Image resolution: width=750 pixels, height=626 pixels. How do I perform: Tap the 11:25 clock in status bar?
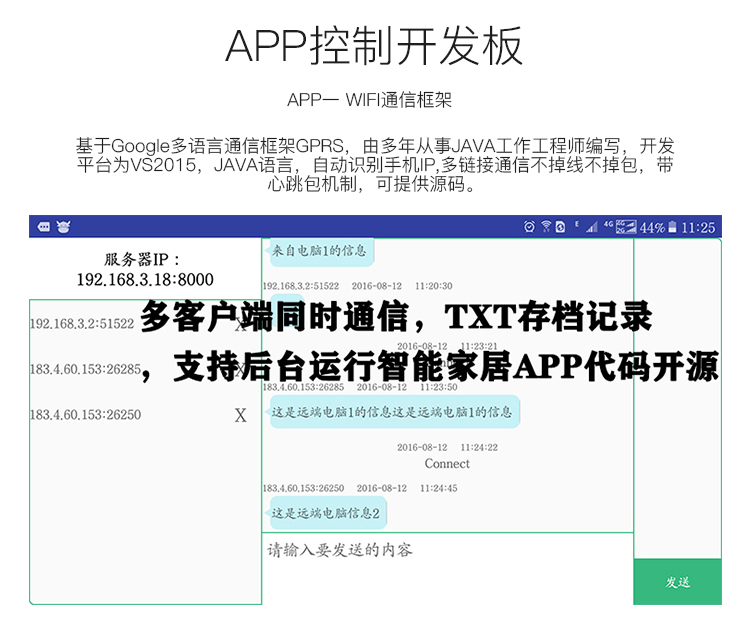[x=698, y=227]
